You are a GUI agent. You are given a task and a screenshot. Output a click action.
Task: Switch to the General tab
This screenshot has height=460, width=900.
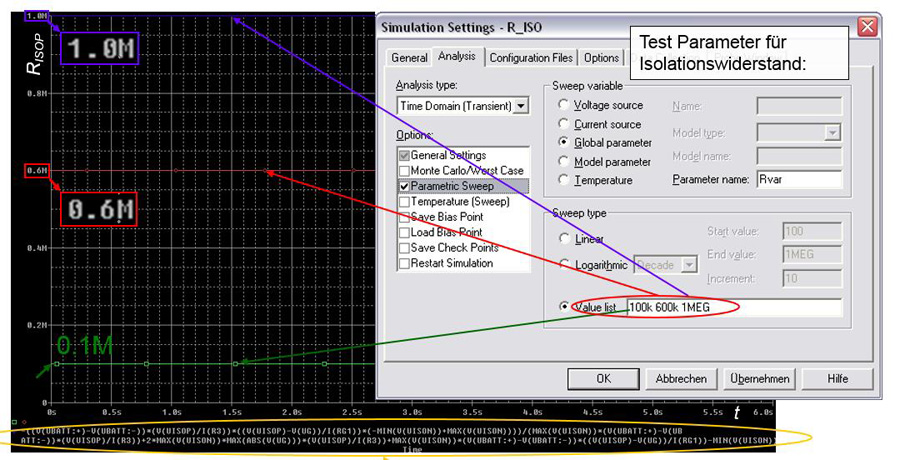point(409,58)
